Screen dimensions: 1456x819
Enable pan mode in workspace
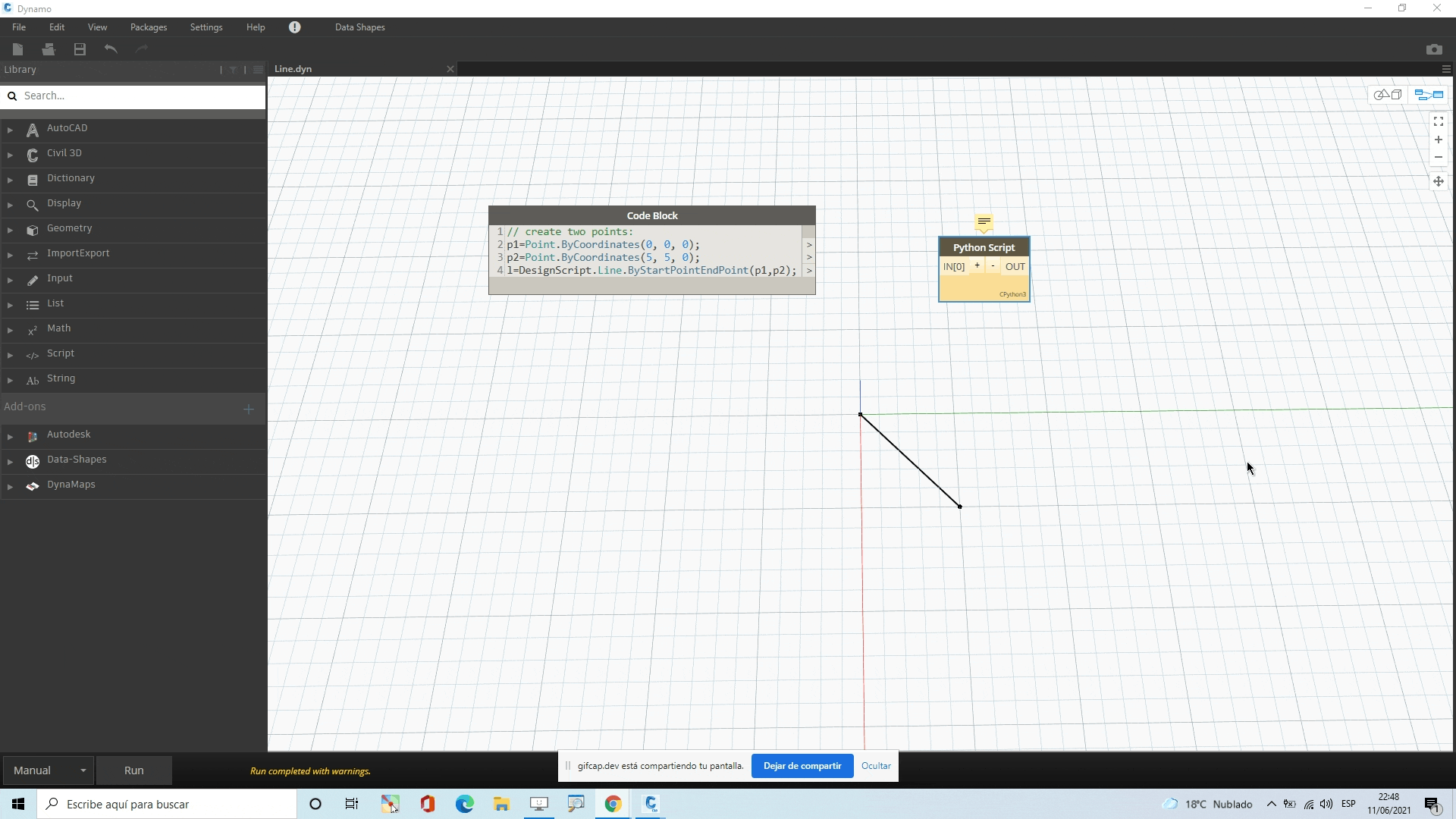1438,181
